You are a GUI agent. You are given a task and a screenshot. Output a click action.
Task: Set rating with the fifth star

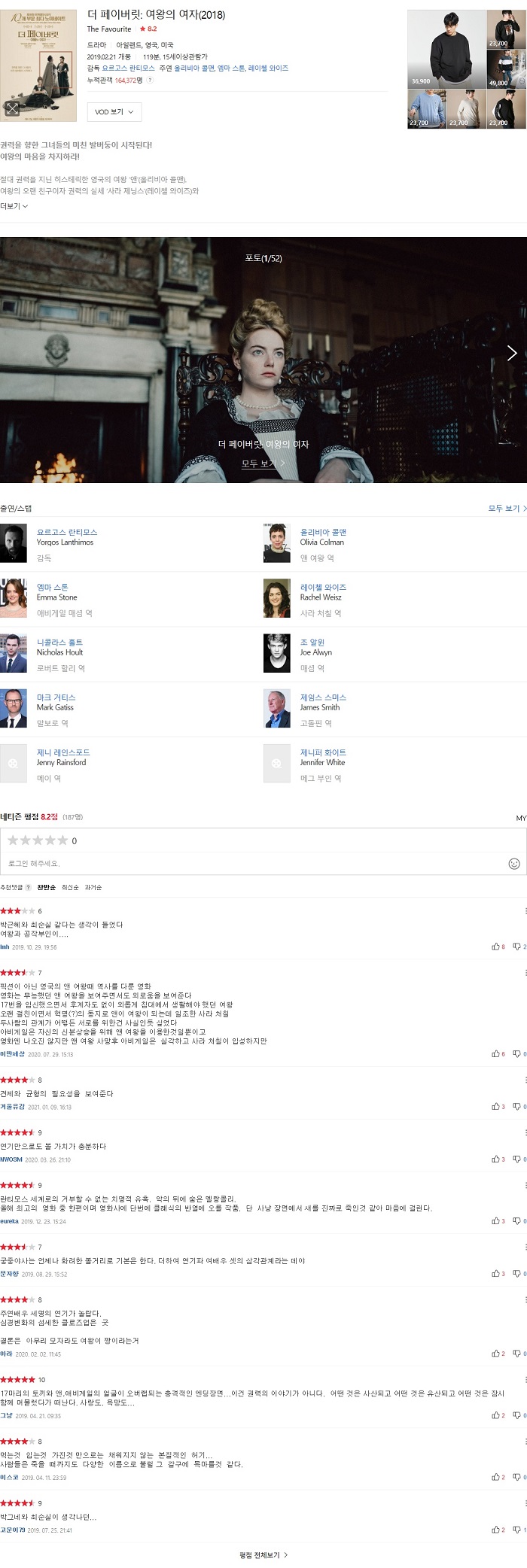click(x=62, y=840)
